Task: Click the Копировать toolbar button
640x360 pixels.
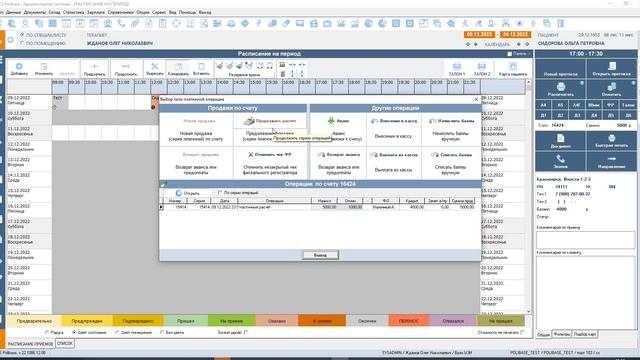Action: 178,69
